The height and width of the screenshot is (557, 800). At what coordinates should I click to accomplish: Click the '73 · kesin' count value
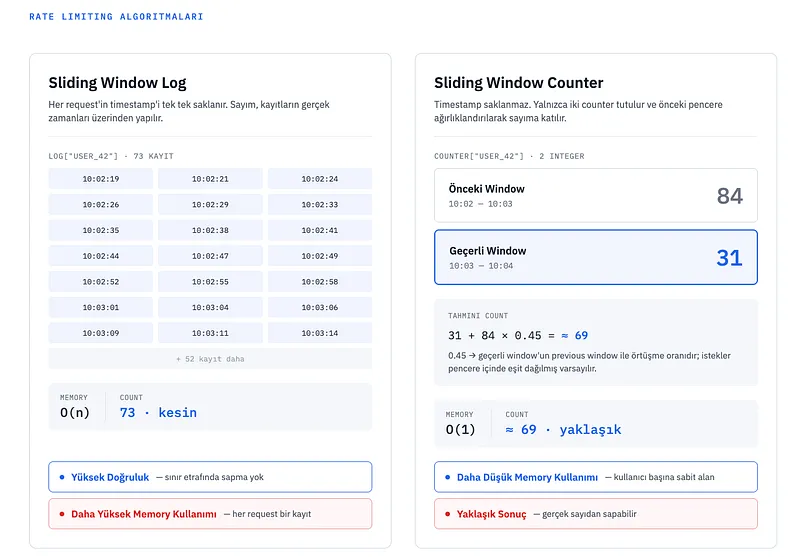click(158, 413)
